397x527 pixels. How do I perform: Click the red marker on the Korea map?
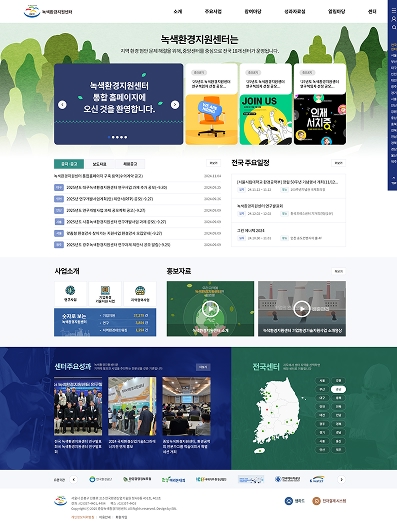(268, 409)
